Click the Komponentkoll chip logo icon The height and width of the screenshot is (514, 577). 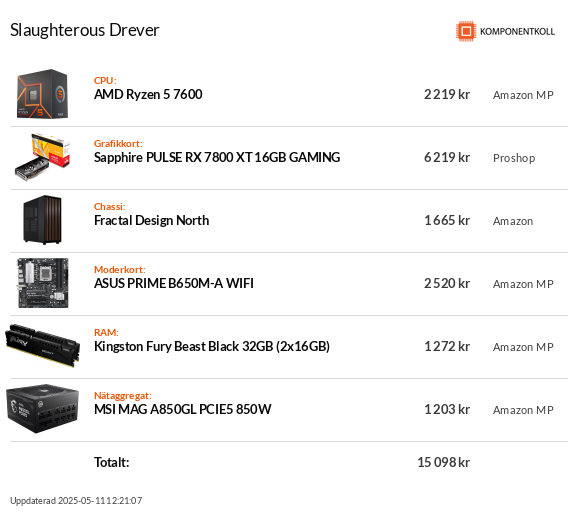click(466, 31)
